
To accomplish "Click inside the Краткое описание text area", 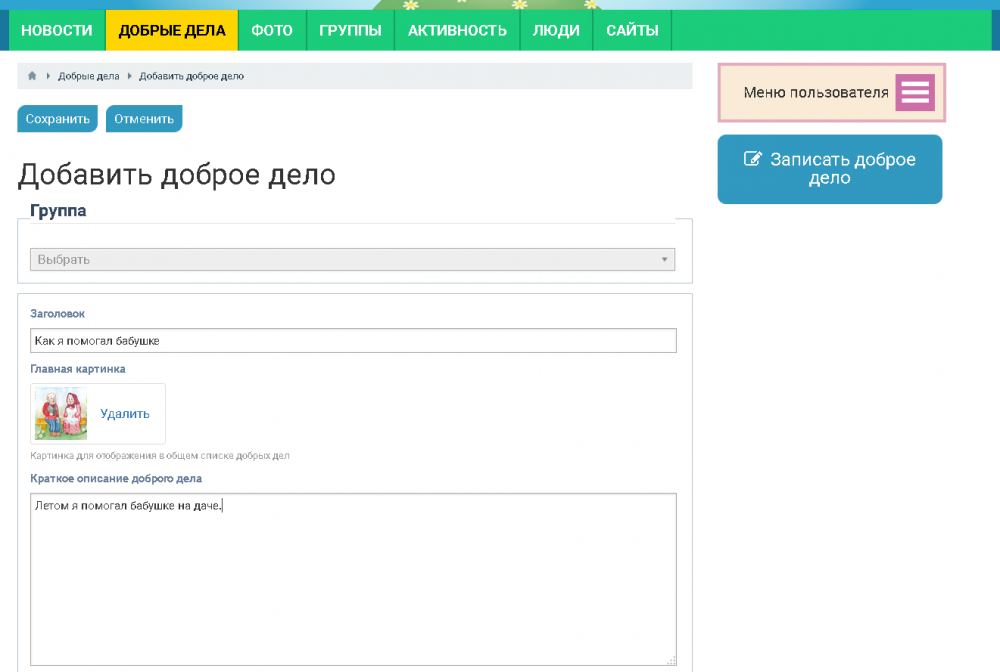I will click(352, 580).
